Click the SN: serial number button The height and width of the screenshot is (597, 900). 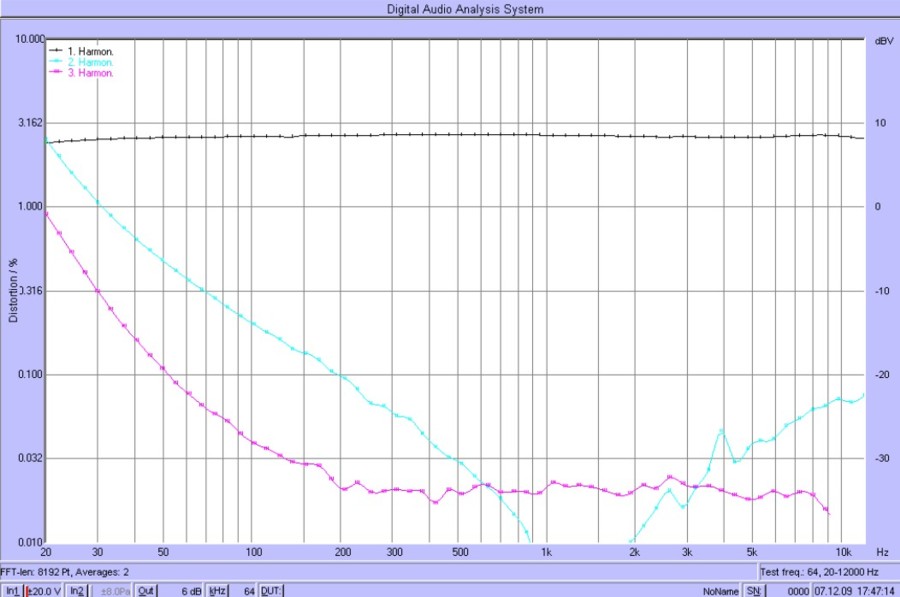[x=753, y=590]
